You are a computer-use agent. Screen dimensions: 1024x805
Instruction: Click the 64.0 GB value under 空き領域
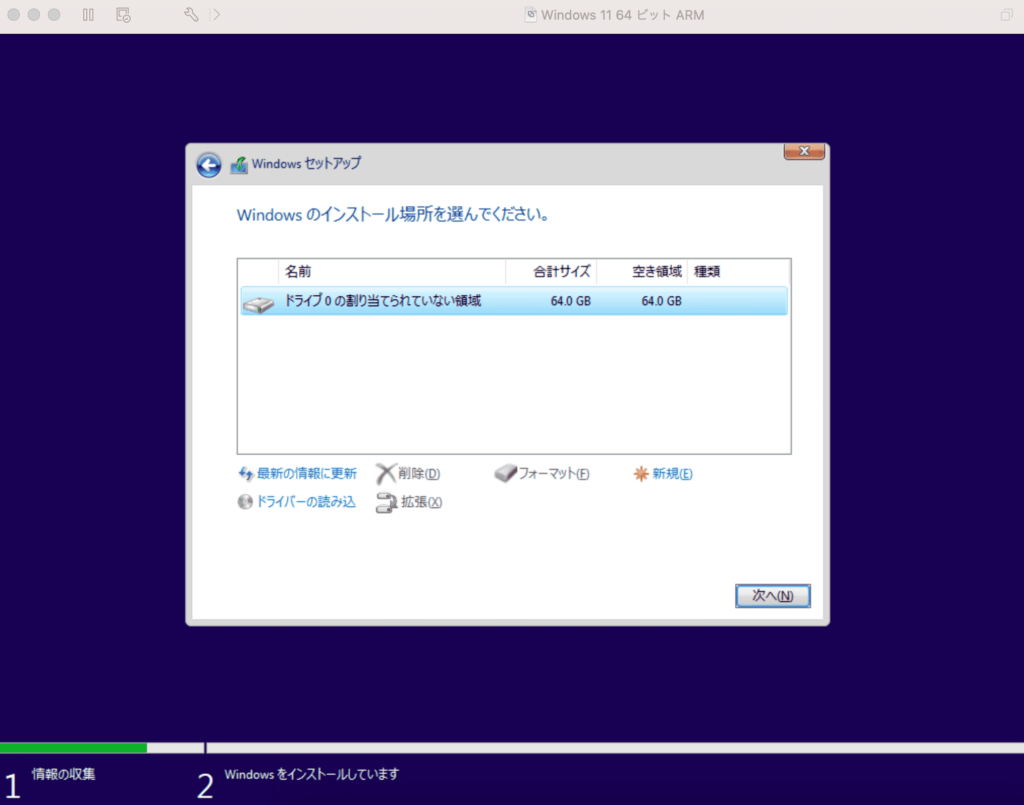pos(661,301)
